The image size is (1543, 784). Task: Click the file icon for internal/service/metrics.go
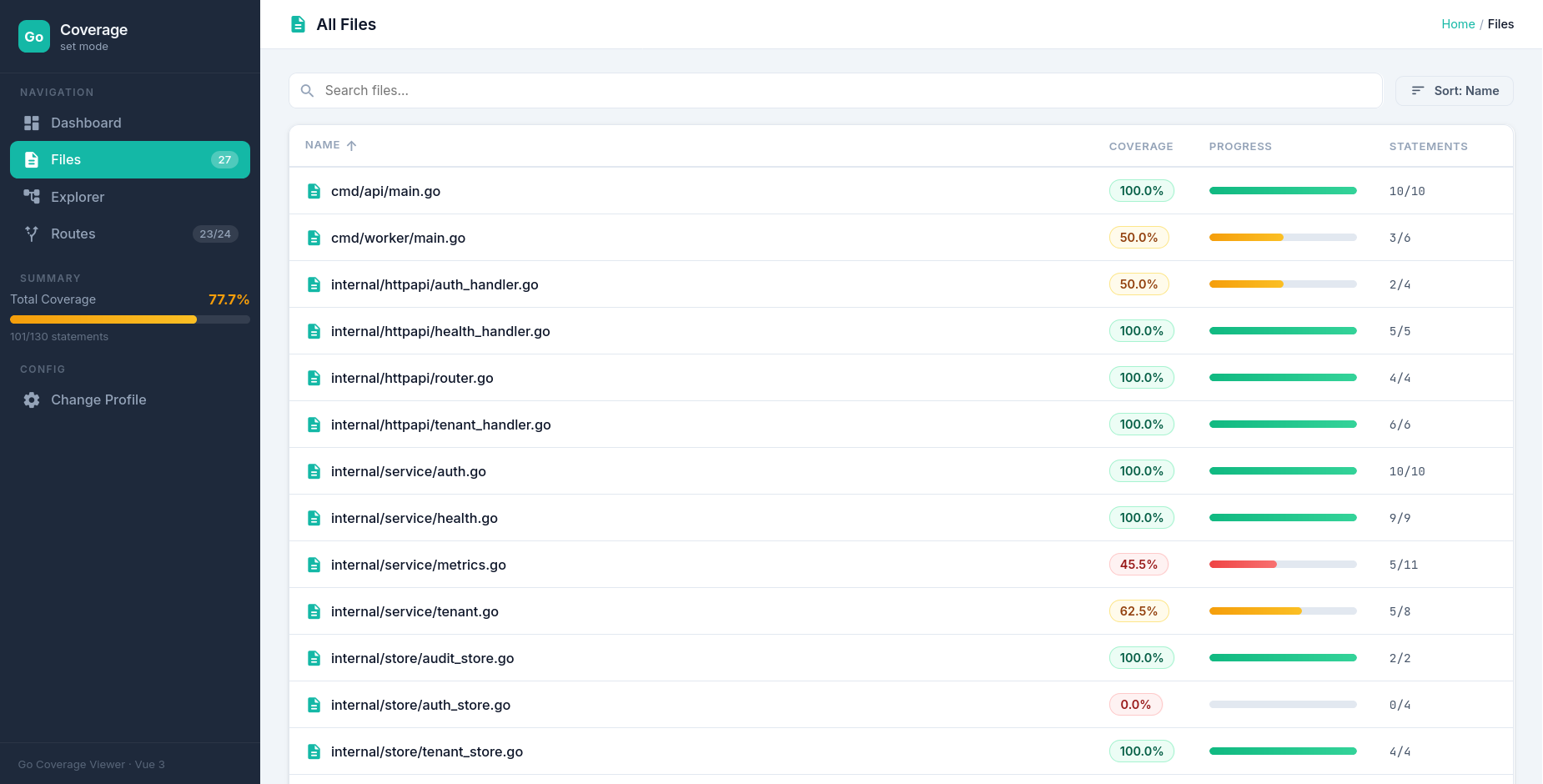[x=314, y=565]
